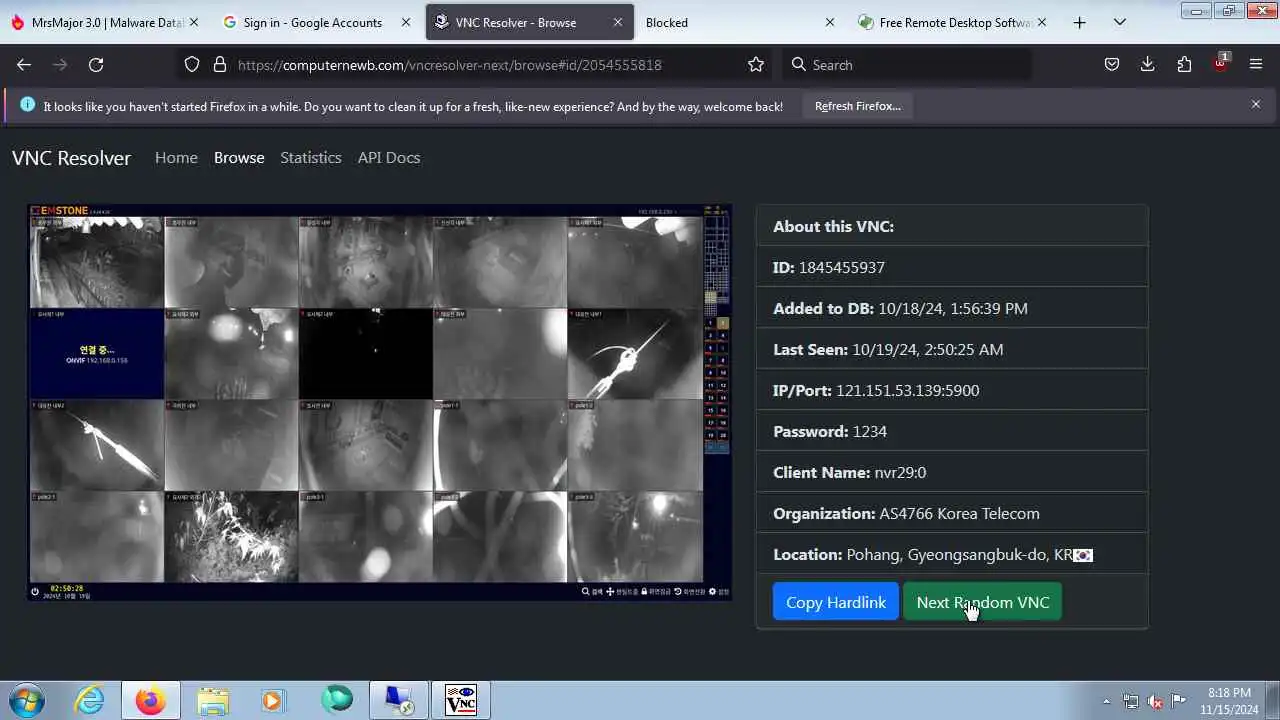Viewport: 1280px width, 720px height.
Task: Open the Browse nav link
Action: (x=239, y=158)
